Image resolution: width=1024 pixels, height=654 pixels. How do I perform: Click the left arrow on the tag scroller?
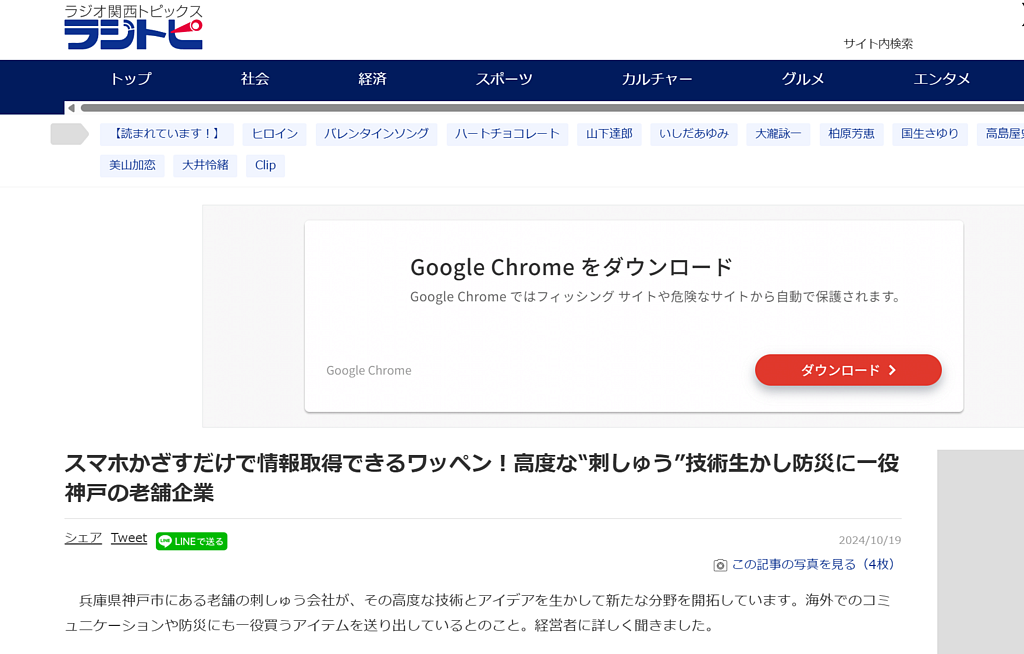[x=70, y=107]
